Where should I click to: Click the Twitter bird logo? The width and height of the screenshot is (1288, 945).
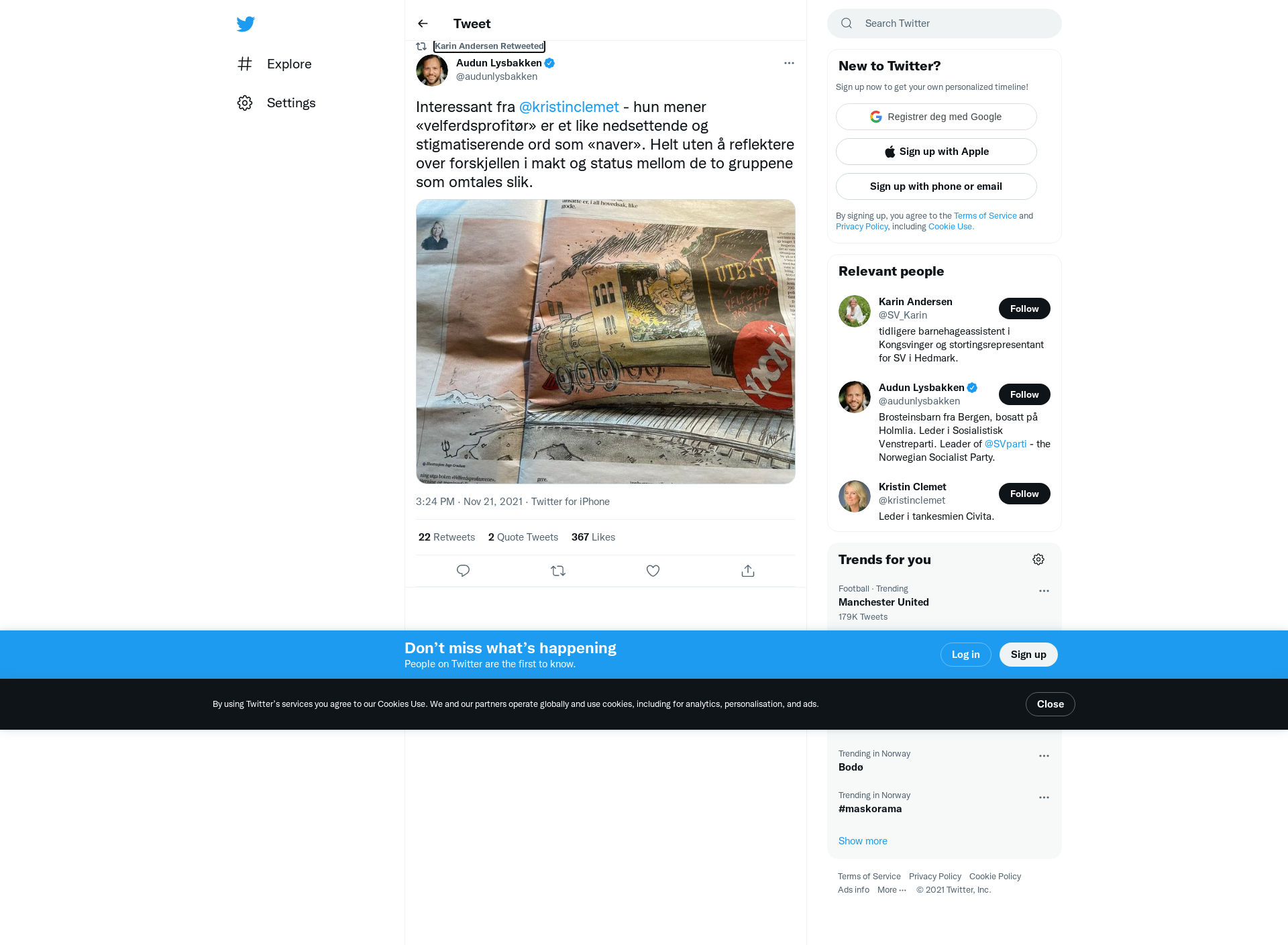pos(246,24)
